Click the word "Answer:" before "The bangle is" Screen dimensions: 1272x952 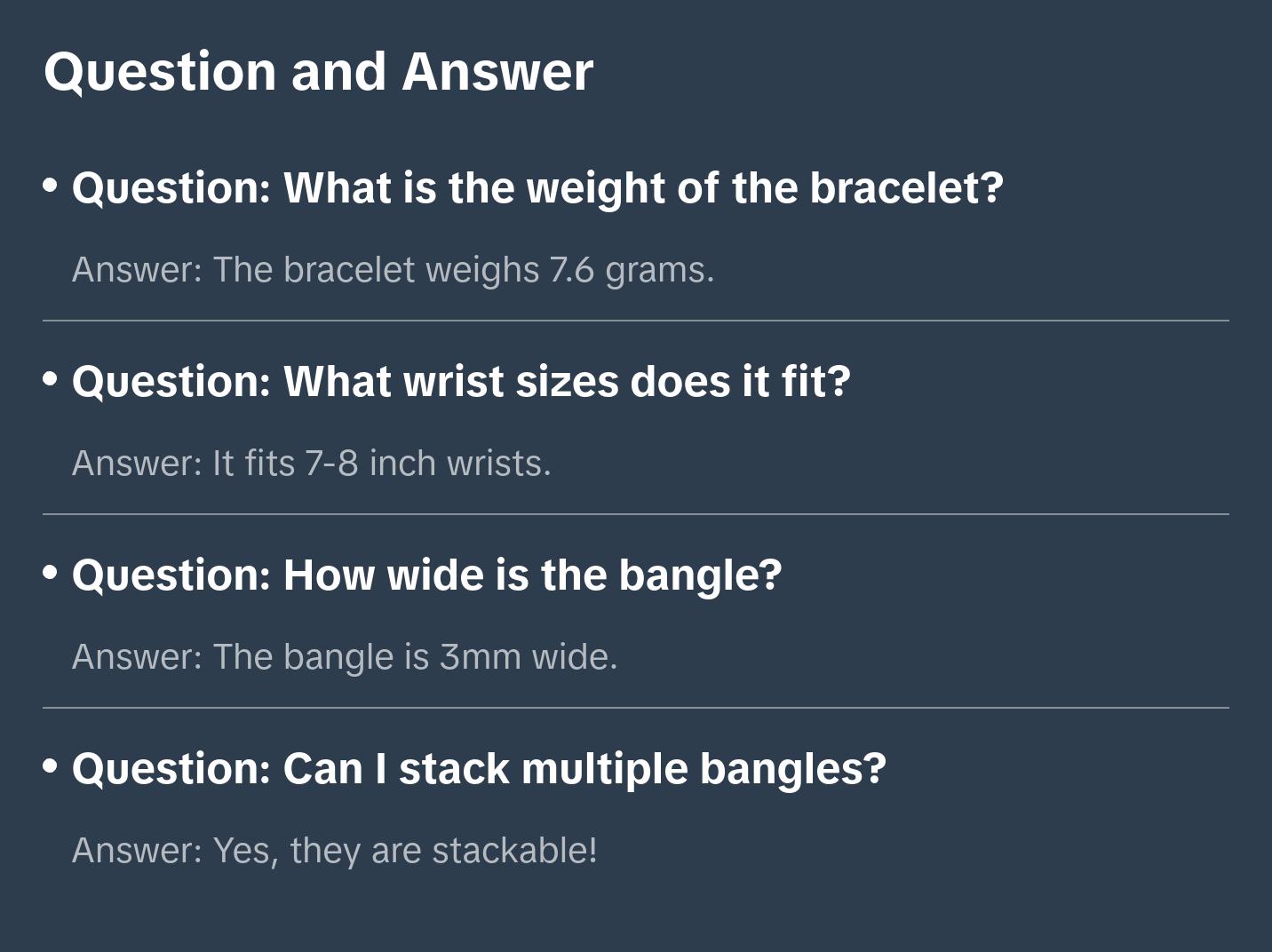click(137, 657)
